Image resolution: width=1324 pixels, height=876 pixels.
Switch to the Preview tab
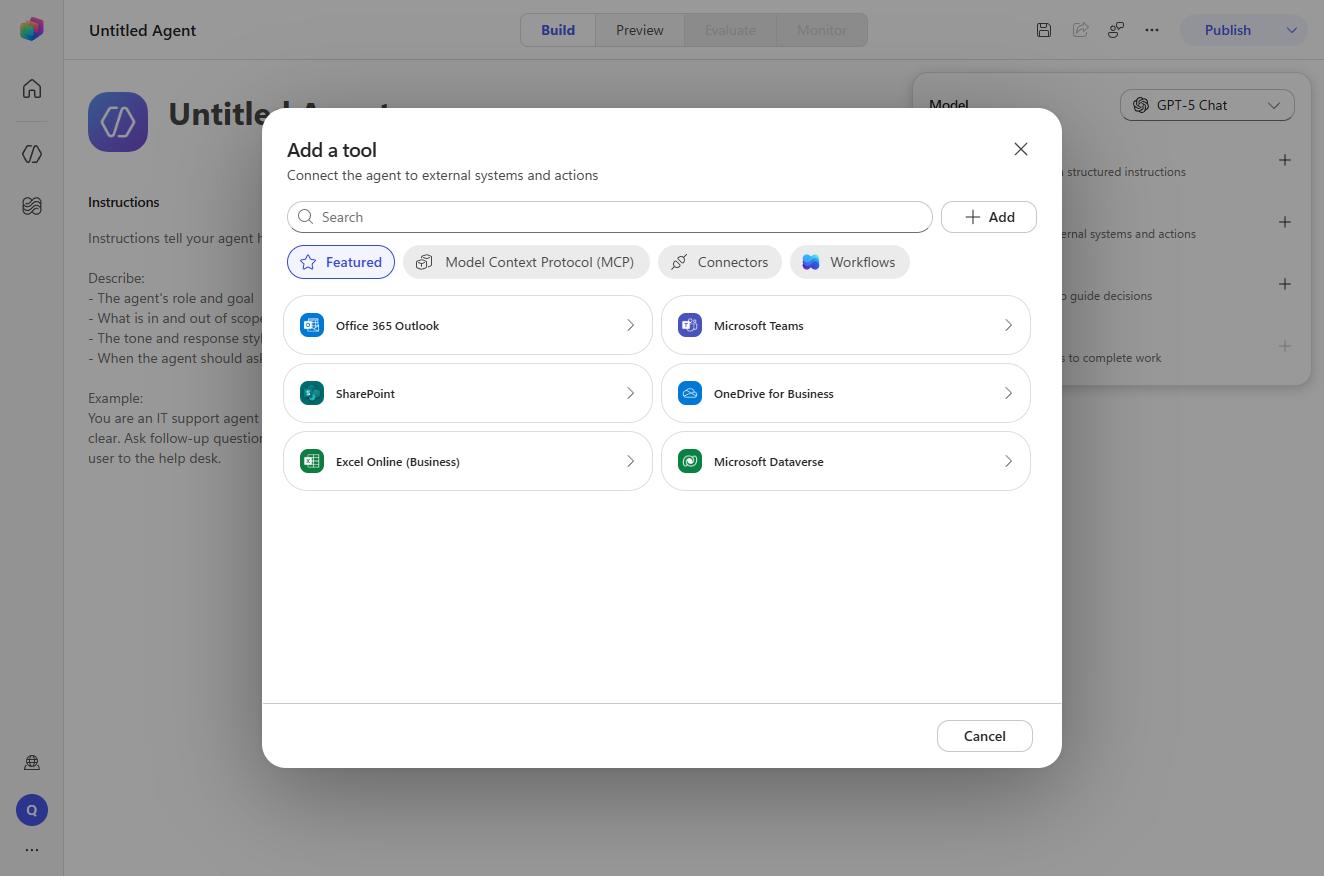click(640, 30)
